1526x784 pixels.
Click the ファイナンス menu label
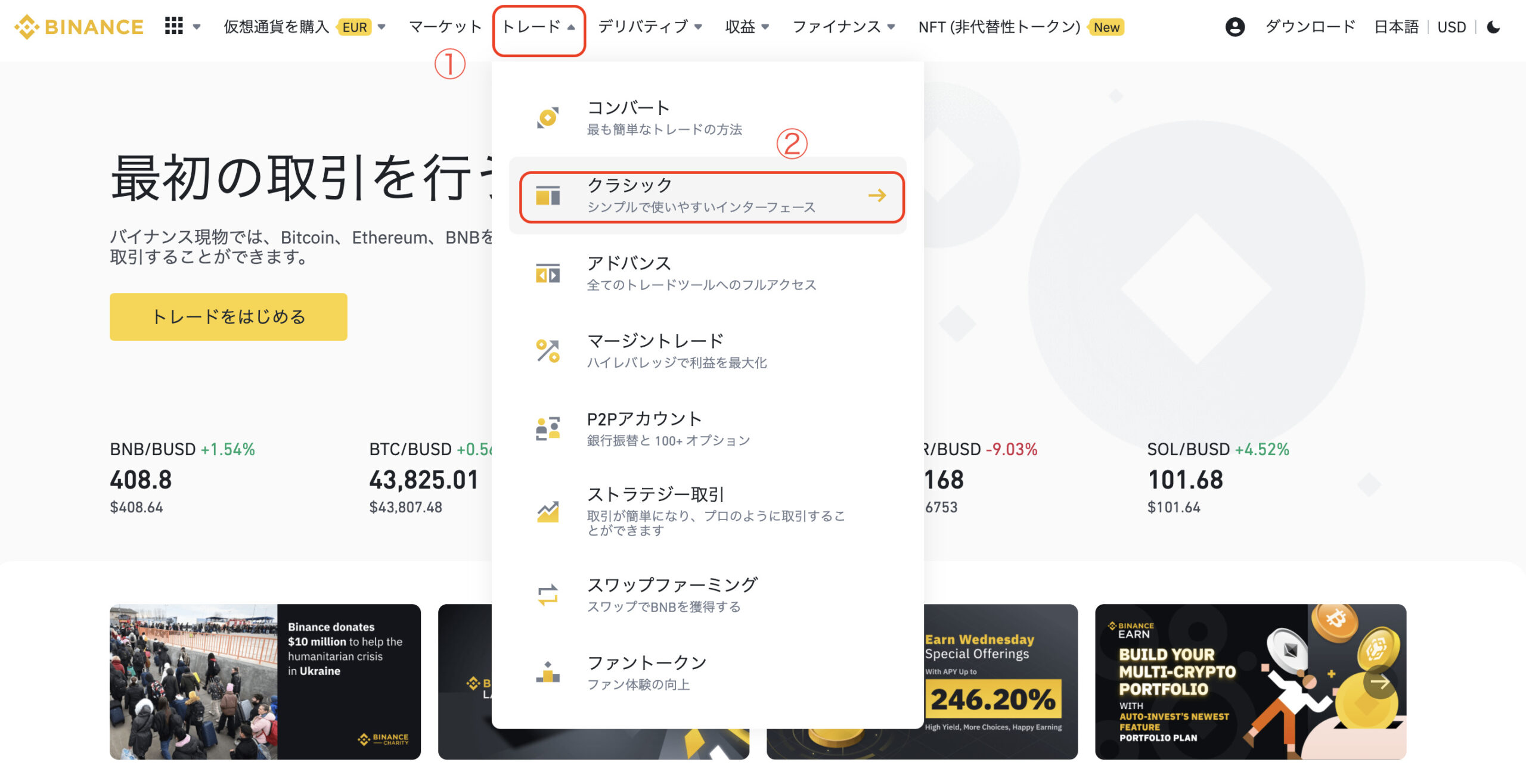click(x=836, y=27)
